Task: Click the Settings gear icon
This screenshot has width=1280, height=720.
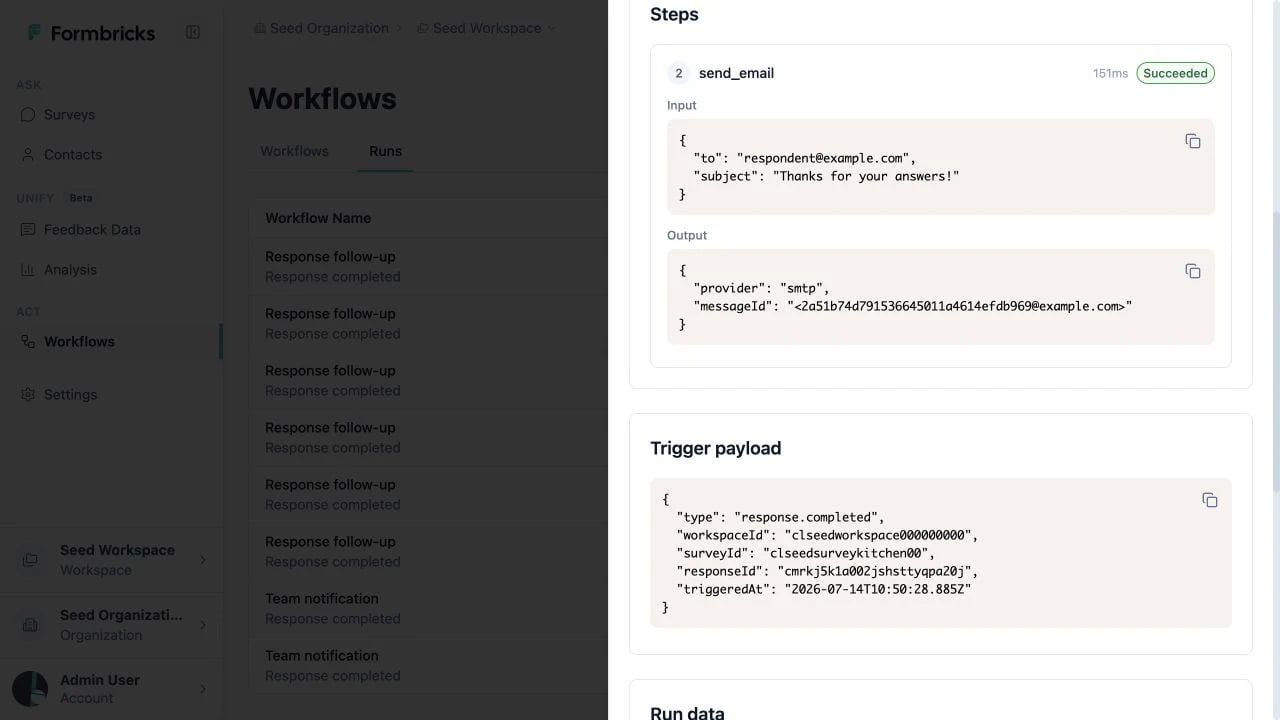Action: tap(28, 395)
